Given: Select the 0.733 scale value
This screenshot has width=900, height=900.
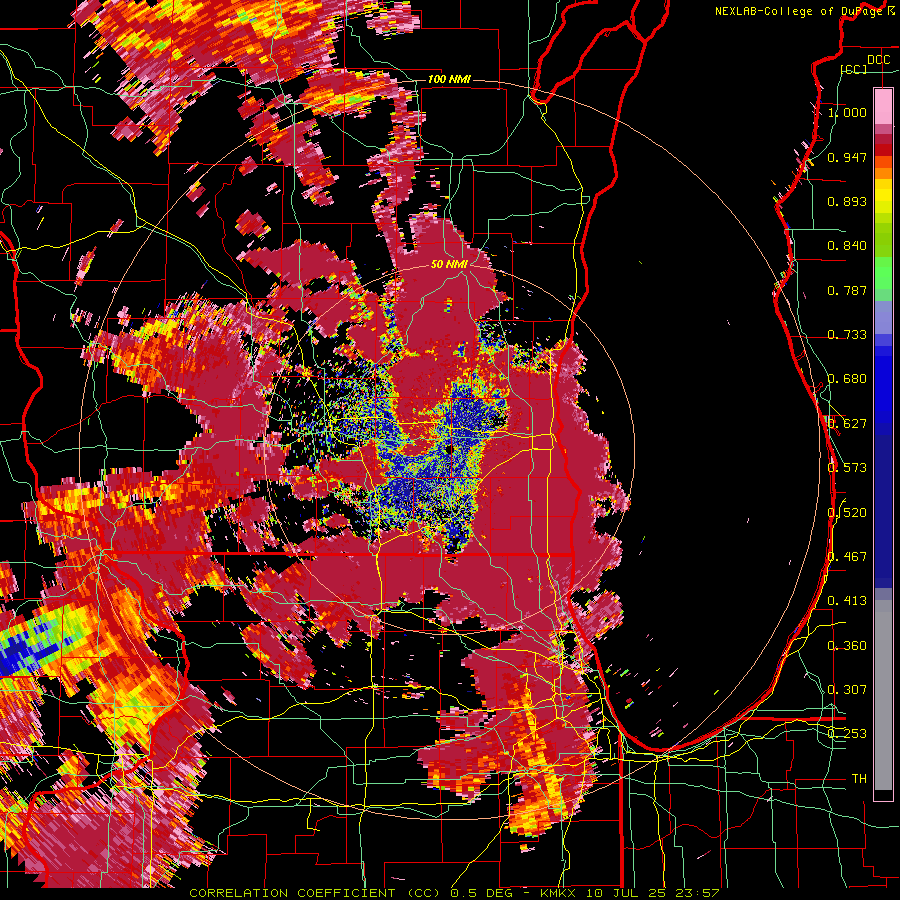Looking at the screenshot, I should pyautogui.click(x=847, y=335).
